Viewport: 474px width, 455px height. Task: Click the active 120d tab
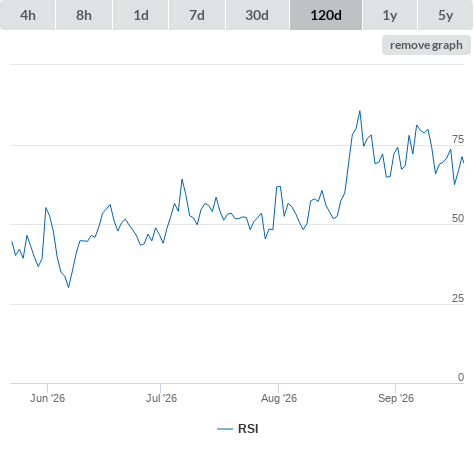326,15
